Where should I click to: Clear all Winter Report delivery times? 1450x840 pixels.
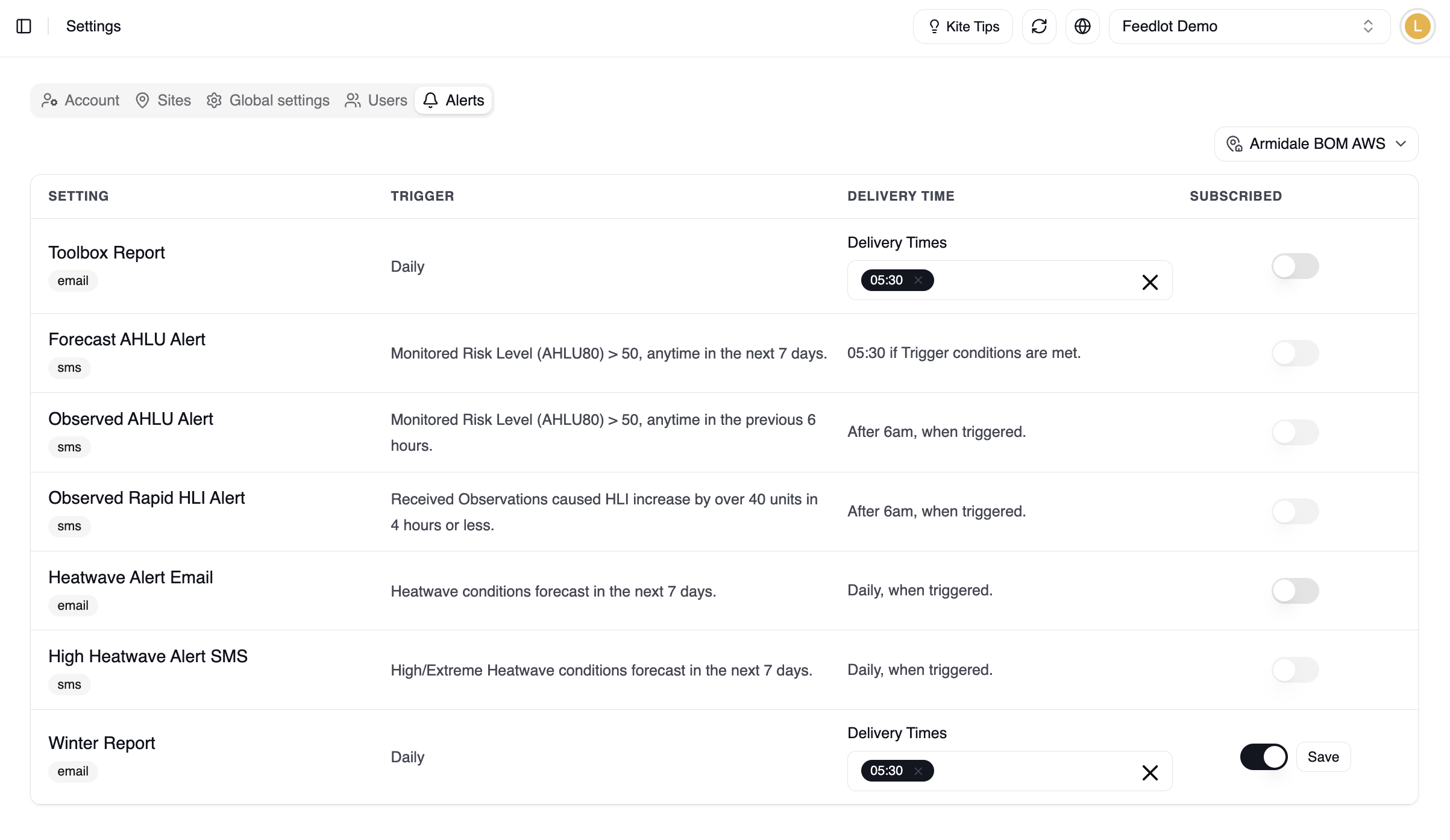[x=1150, y=773]
